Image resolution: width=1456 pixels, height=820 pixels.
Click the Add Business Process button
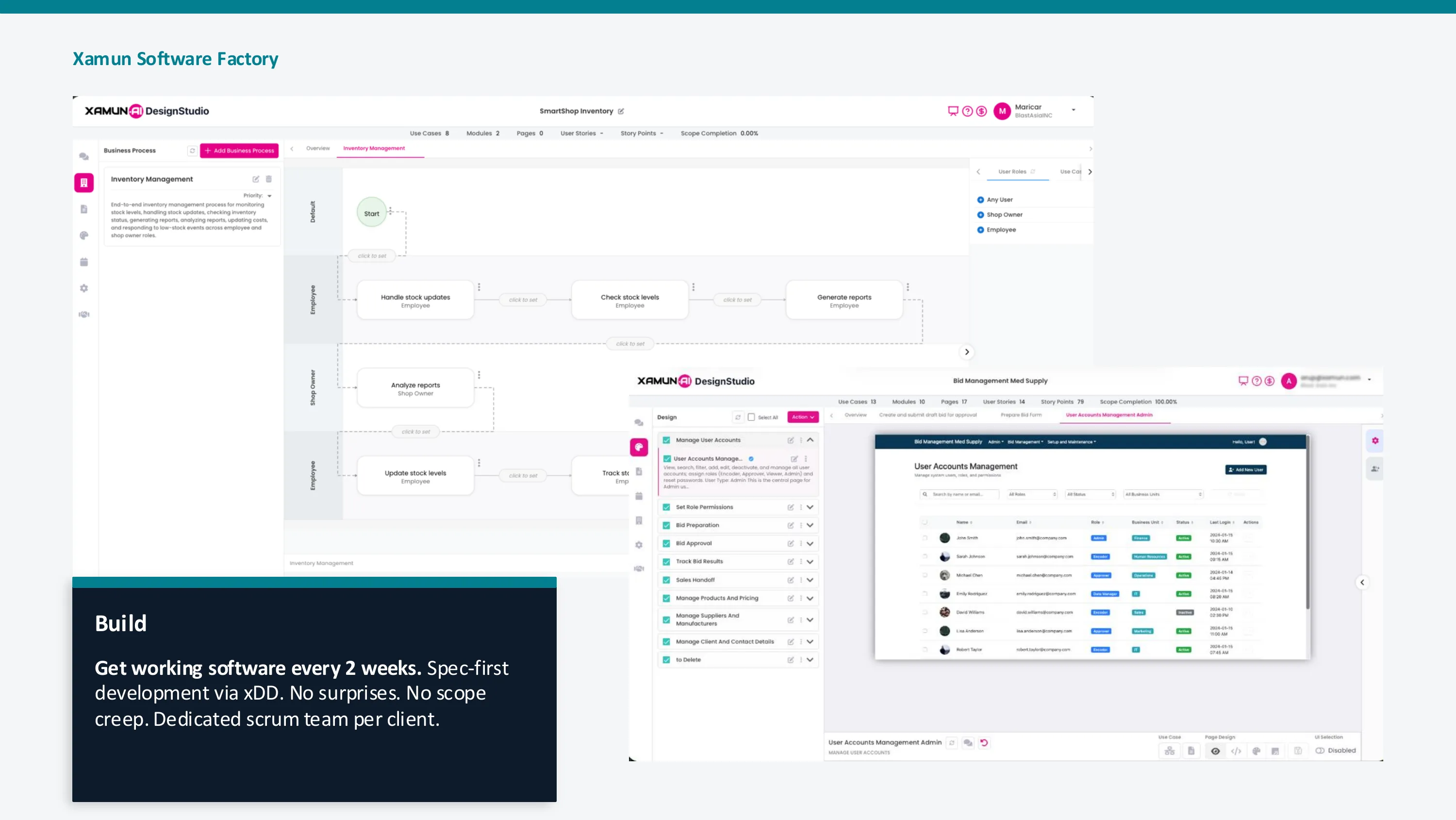tap(239, 151)
